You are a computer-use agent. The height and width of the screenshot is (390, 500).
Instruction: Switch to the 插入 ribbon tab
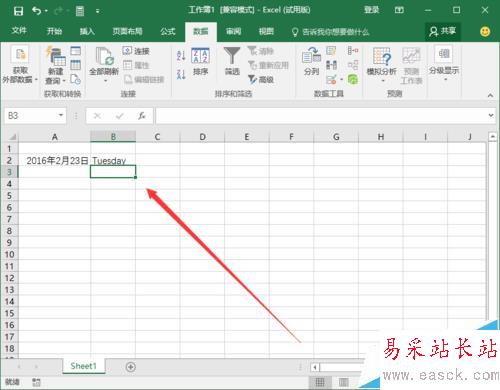point(87,31)
